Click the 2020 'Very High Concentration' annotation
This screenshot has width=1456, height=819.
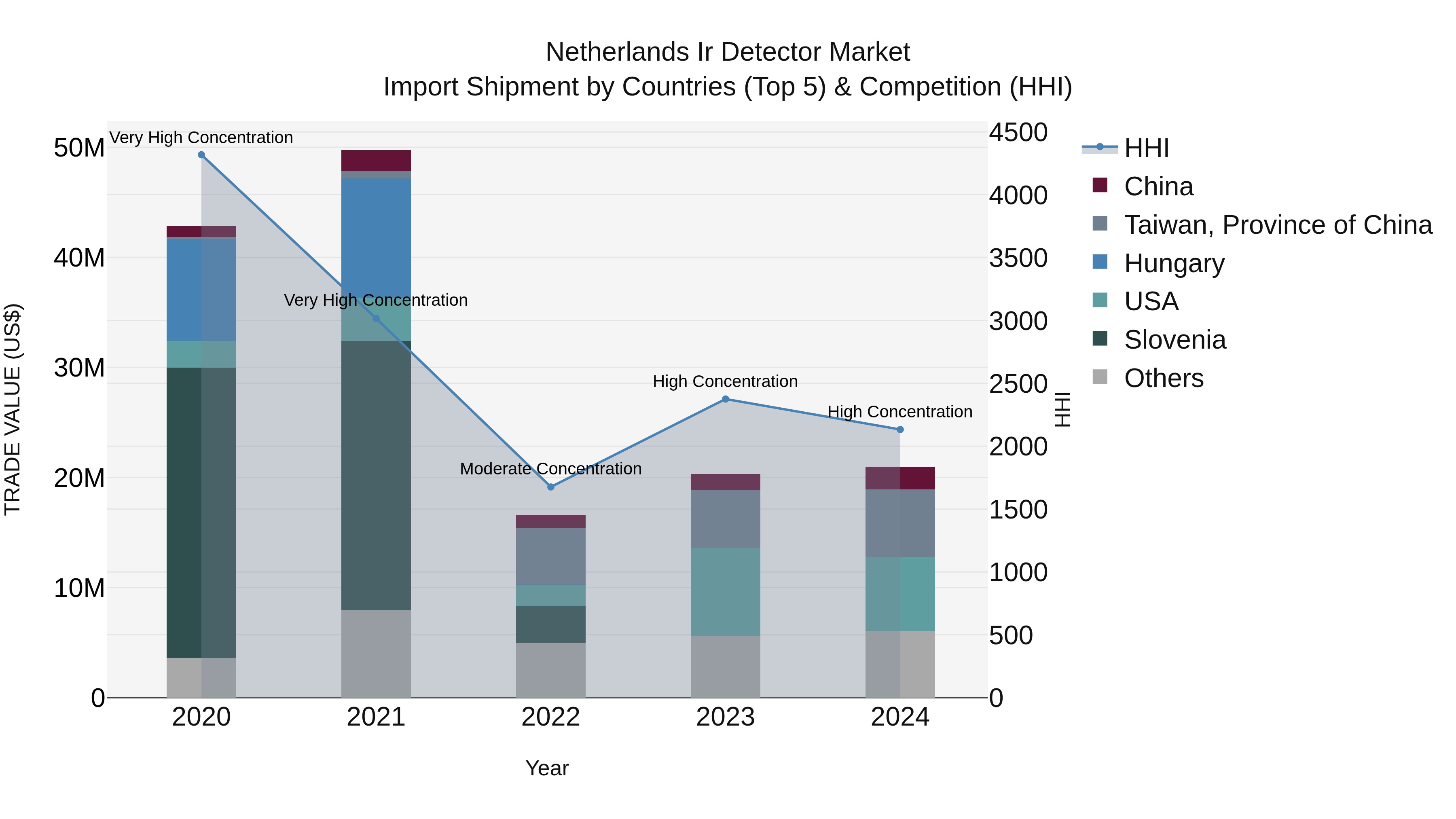[x=201, y=138]
